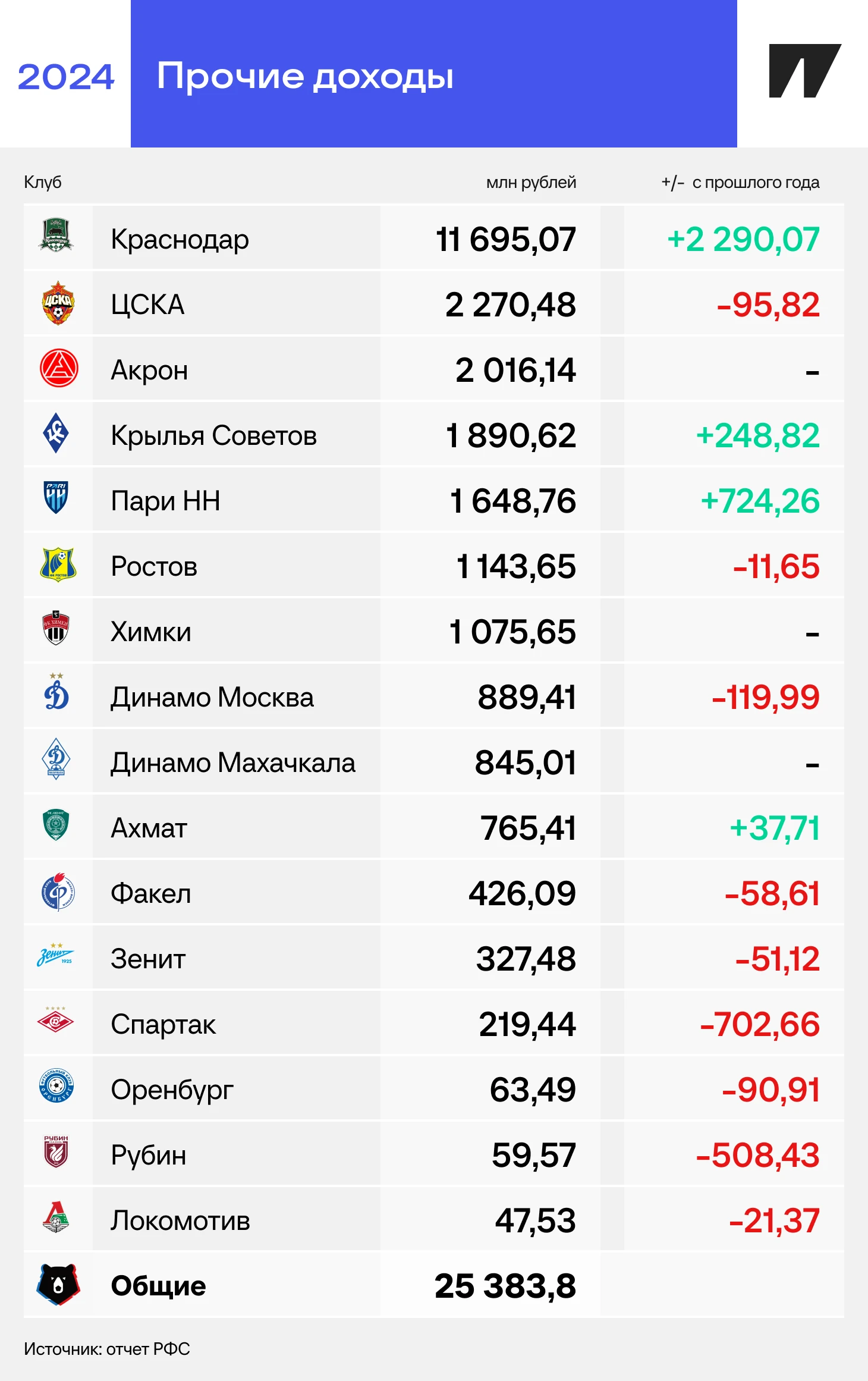Click the Pari NN shield icon
Image resolution: width=868 pixels, height=1381 pixels.
56,498
